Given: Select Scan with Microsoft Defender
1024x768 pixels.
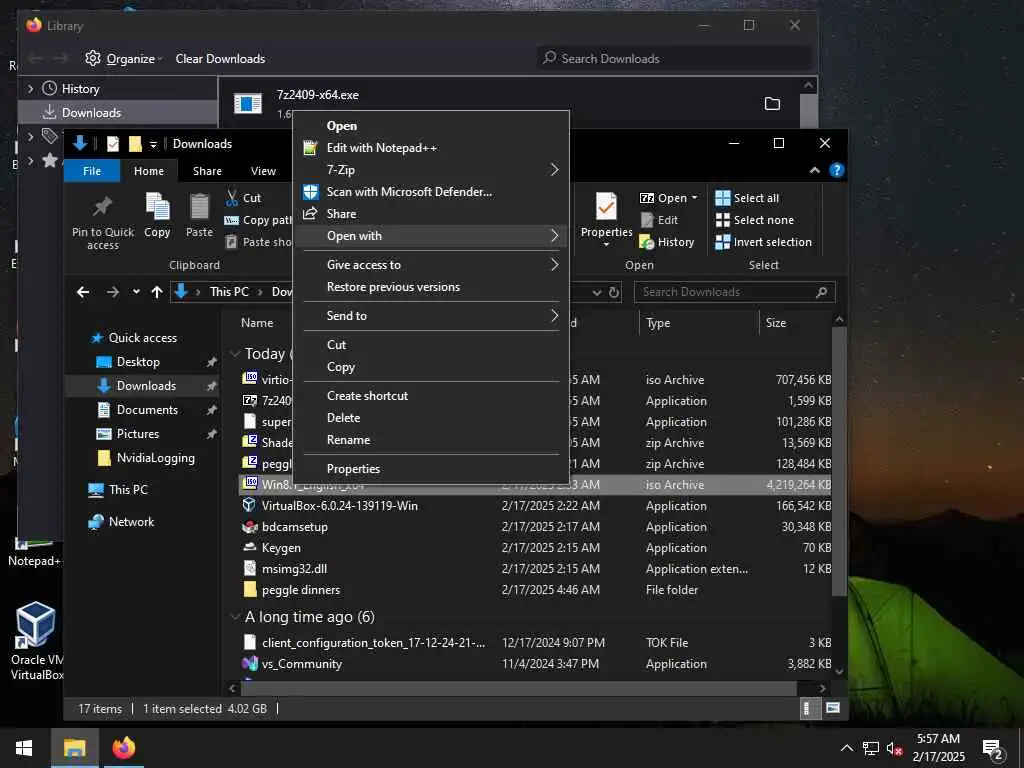Looking at the screenshot, I should click(x=409, y=192).
